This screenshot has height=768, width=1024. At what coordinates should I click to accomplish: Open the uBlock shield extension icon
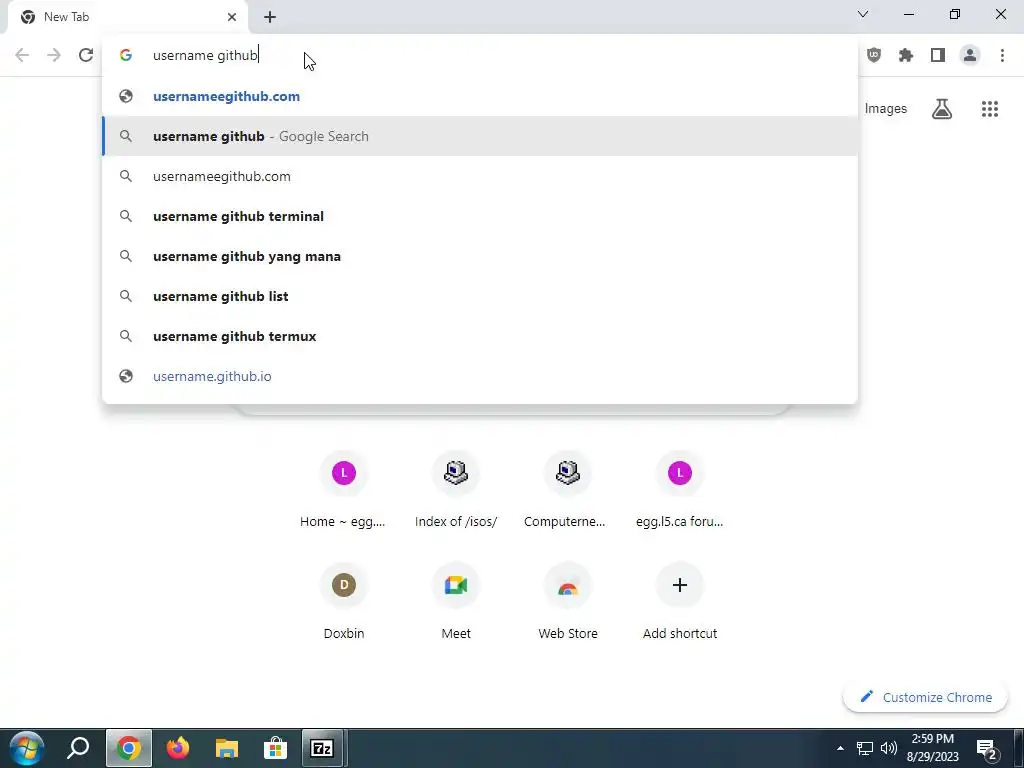click(874, 56)
